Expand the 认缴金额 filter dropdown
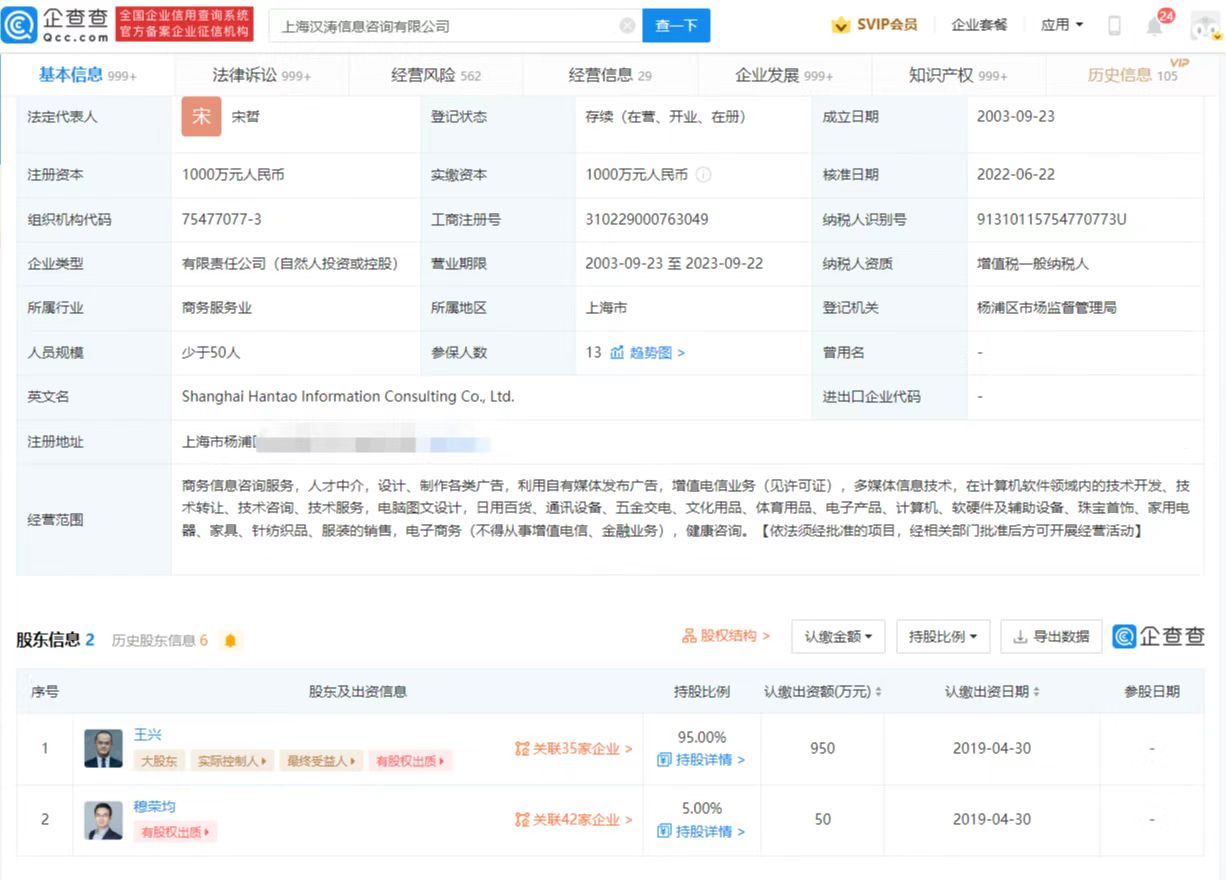This screenshot has height=880, width=1226. (838, 637)
